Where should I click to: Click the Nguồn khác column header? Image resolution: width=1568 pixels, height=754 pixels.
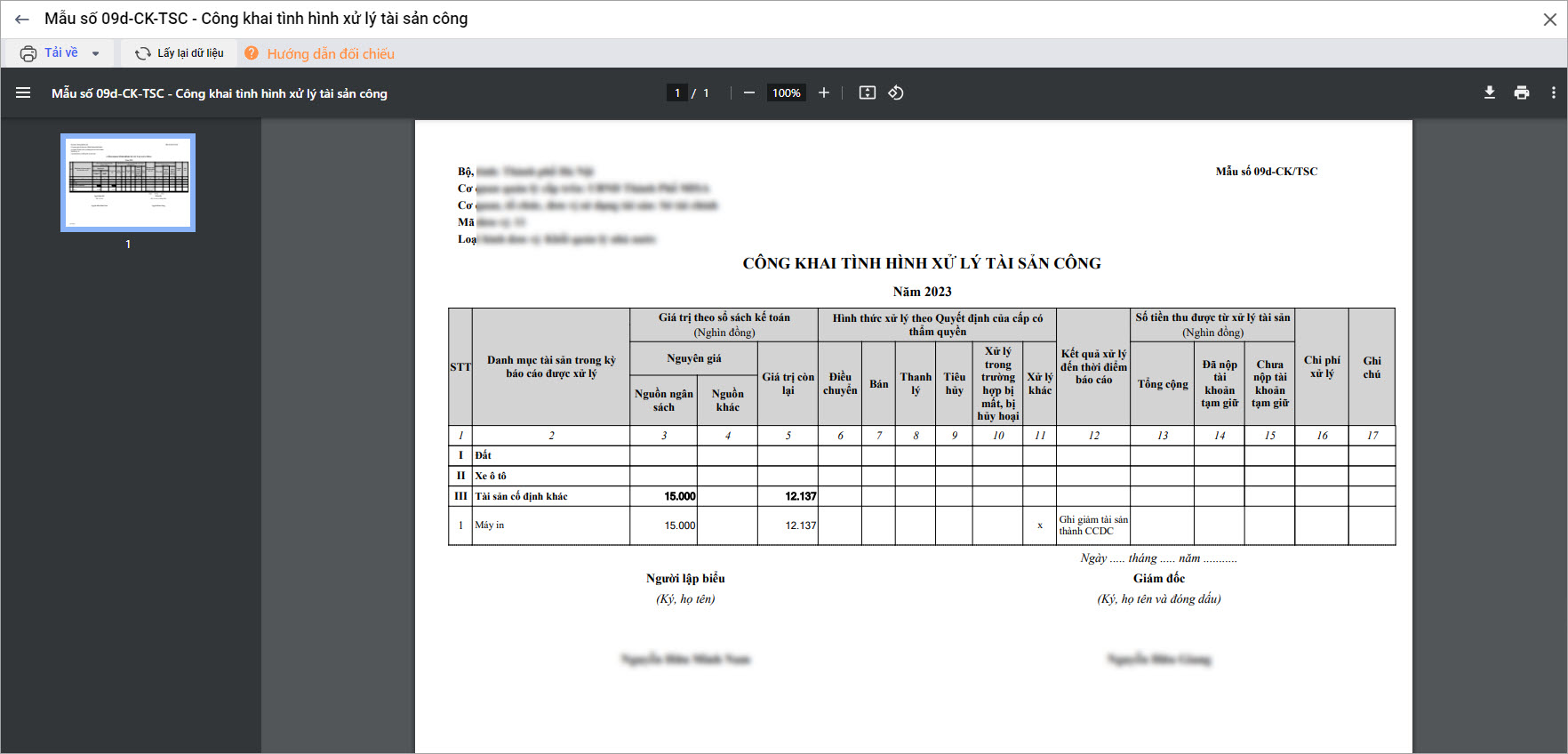coord(728,400)
